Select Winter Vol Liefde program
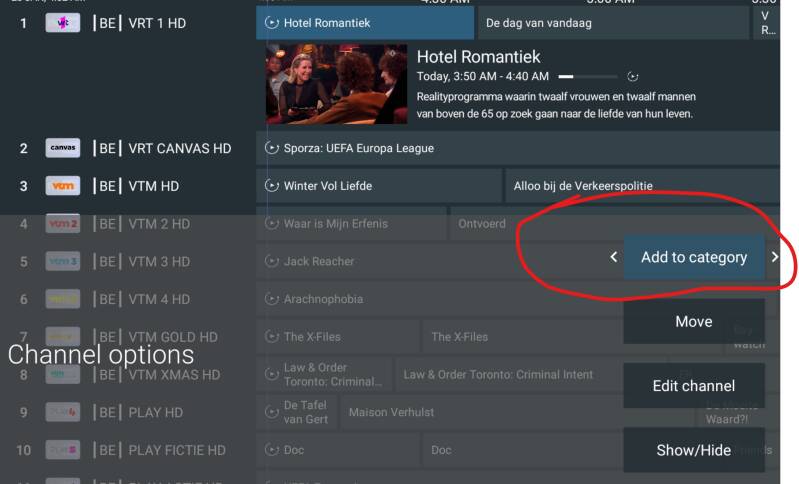This screenshot has width=799, height=484. [379, 186]
